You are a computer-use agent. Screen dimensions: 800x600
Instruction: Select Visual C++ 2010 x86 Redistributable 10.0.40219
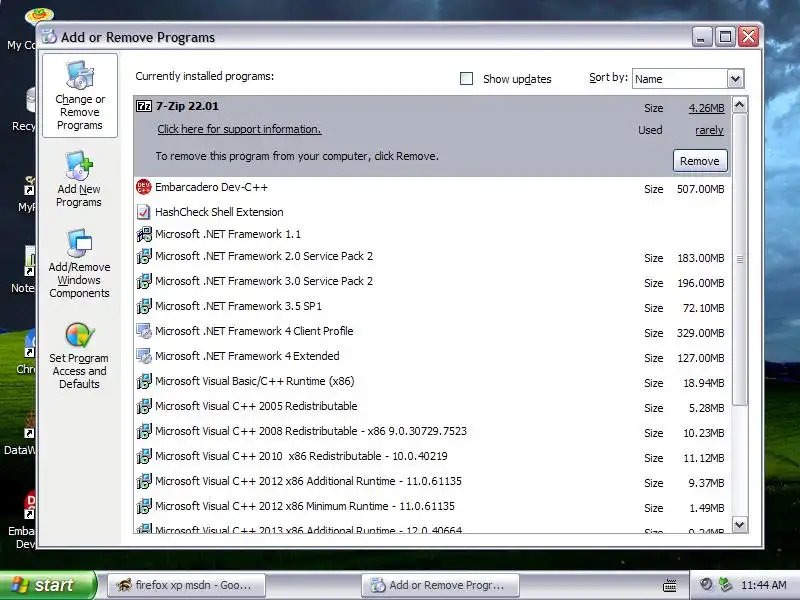coord(433,457)
